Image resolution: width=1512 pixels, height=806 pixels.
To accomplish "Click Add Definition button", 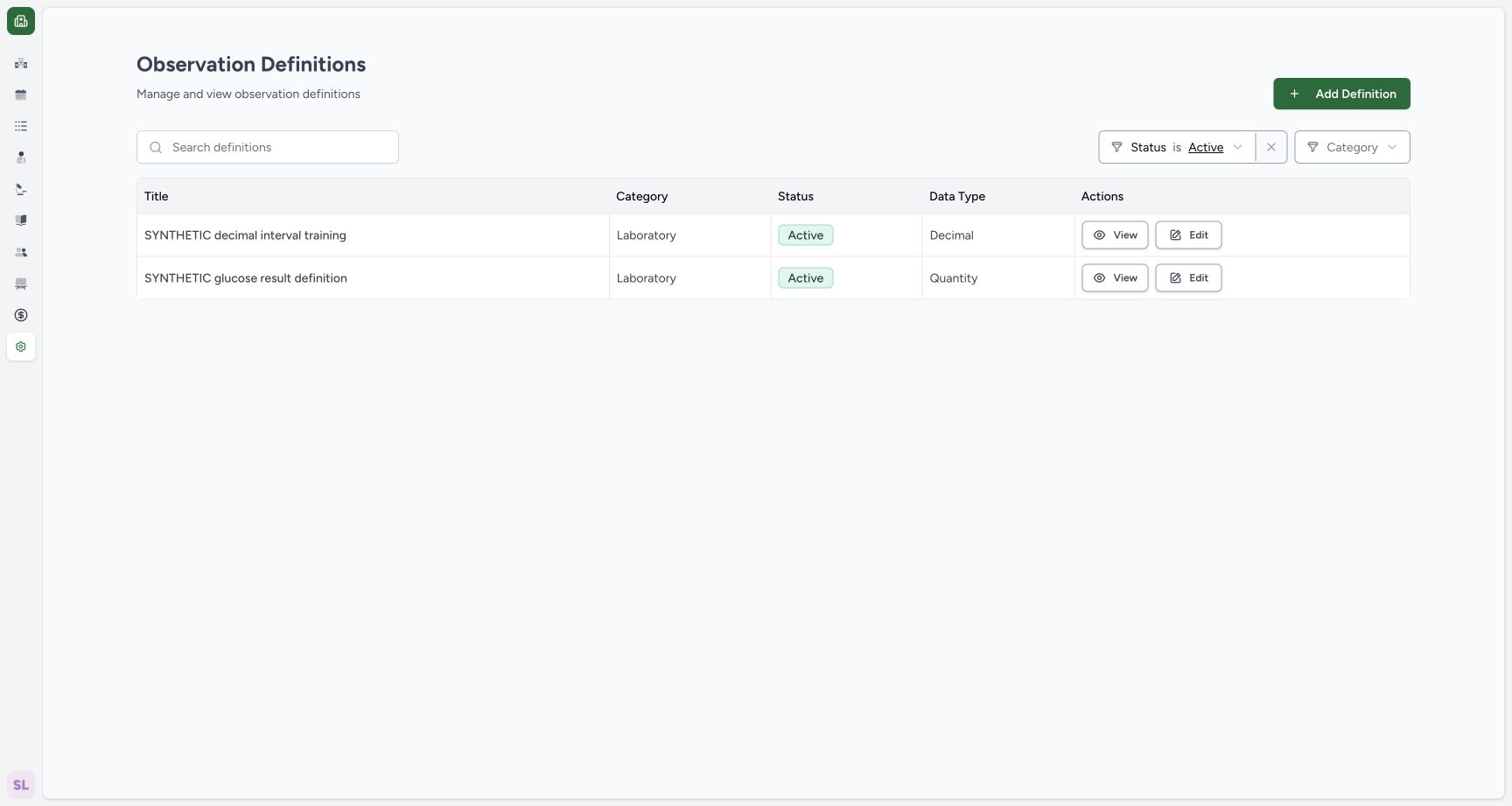I will [x=1341, y=94].
